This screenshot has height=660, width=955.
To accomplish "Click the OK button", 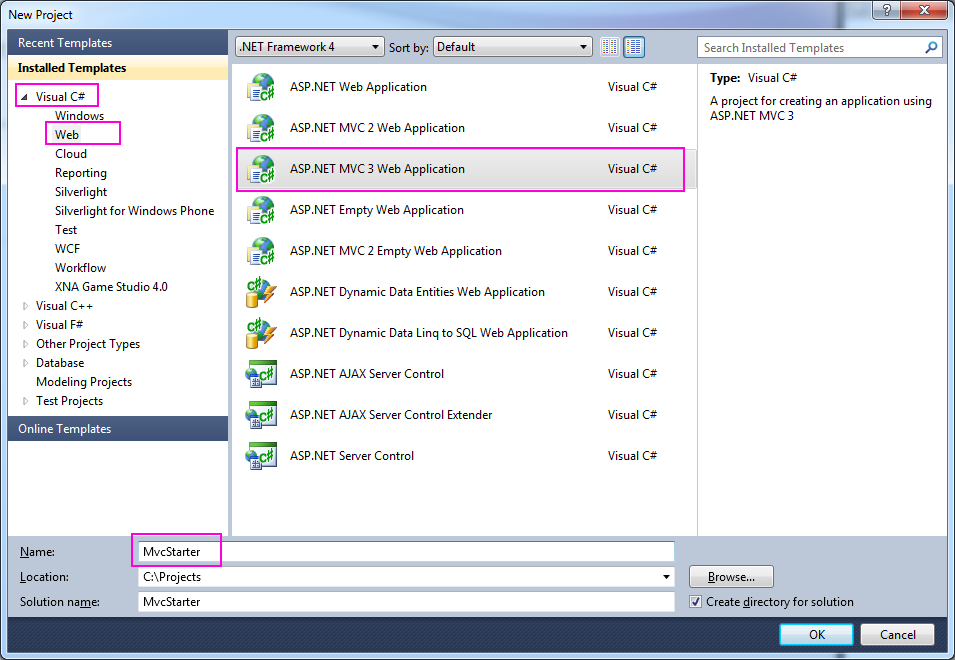I will pos(816,634).
